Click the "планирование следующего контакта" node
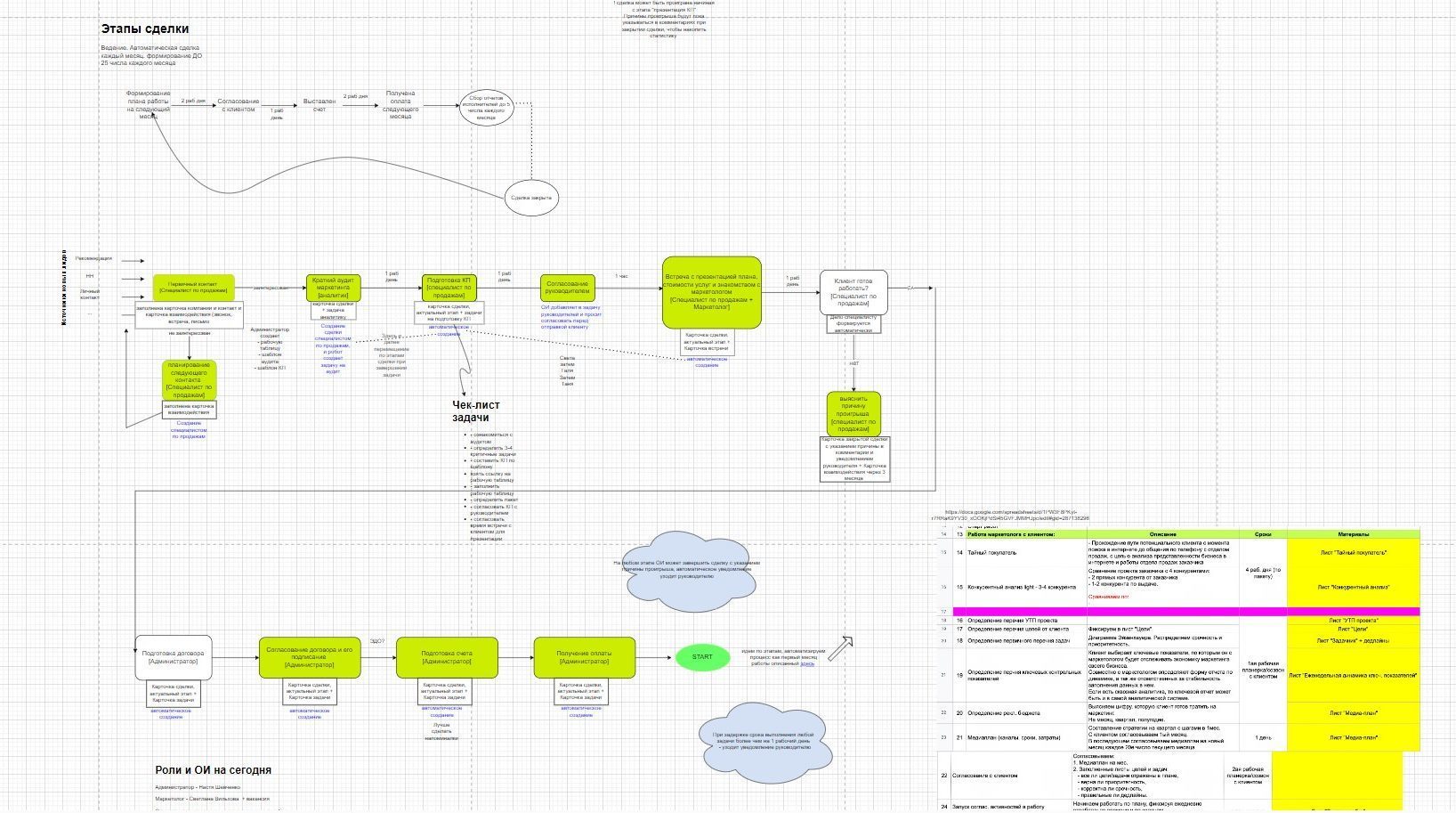1456x813 pixels. (x=189, y=380)
